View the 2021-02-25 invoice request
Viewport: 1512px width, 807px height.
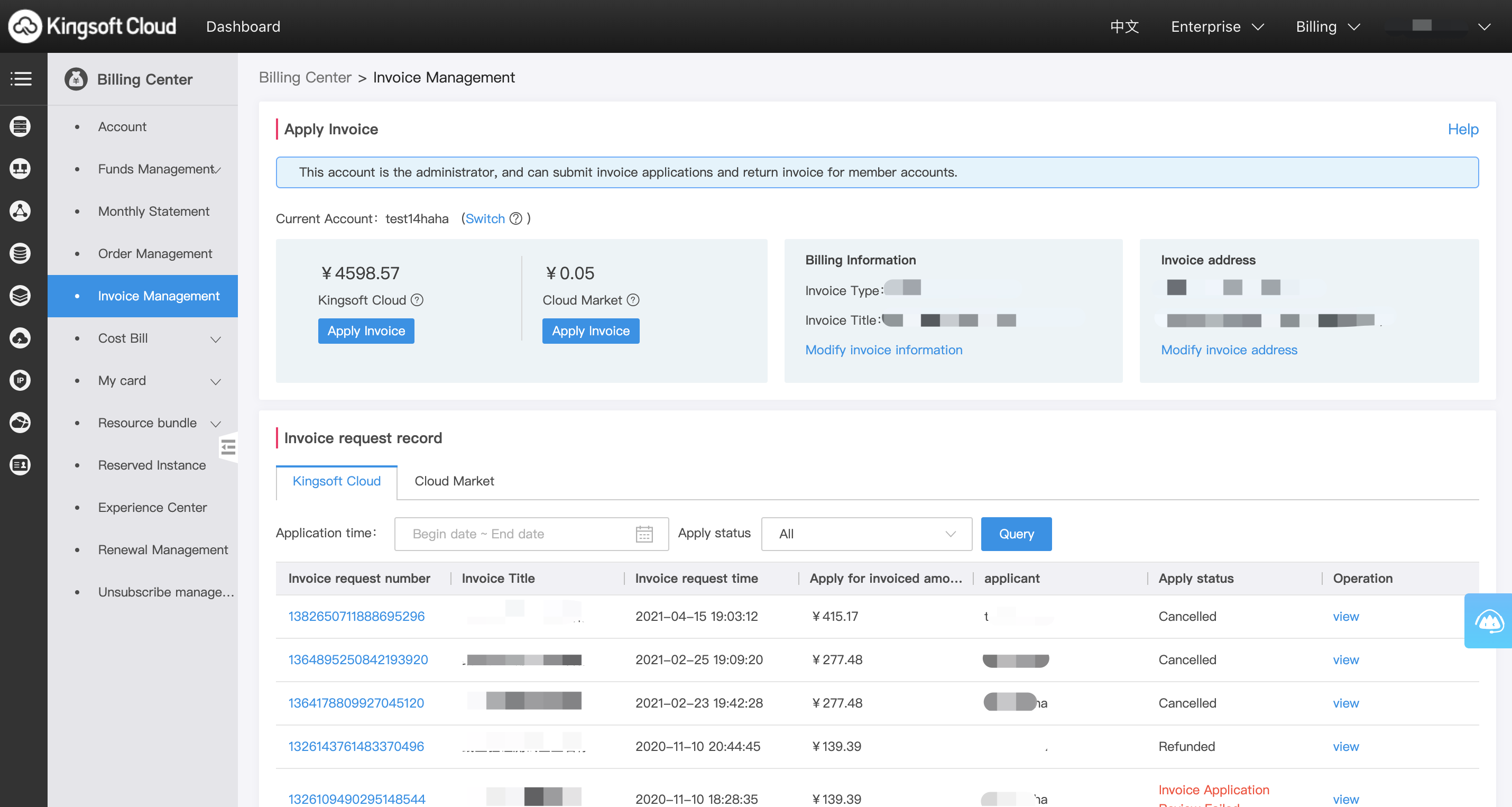pyautogui.click(x=1346, y=660)
